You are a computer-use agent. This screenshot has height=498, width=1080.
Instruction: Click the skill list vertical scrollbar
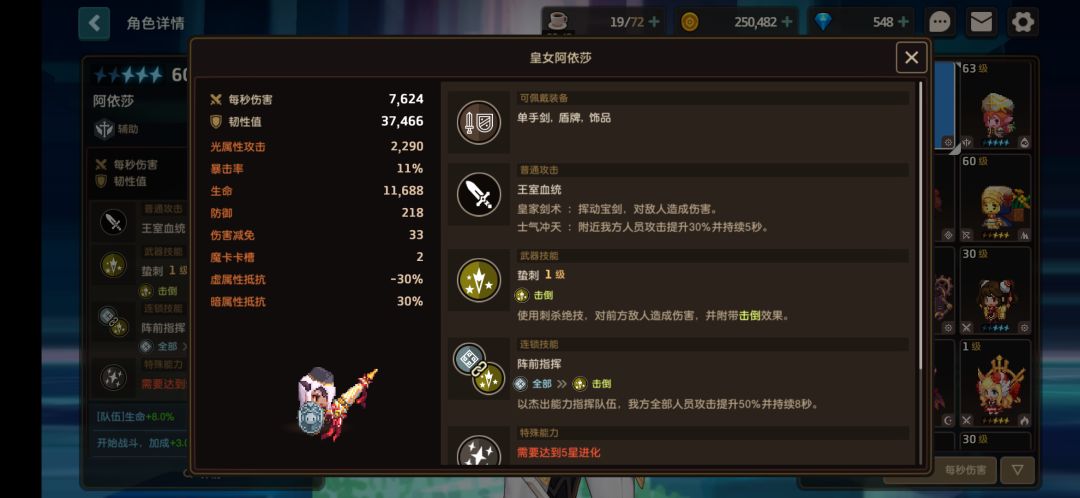click(x=920, y=227)
